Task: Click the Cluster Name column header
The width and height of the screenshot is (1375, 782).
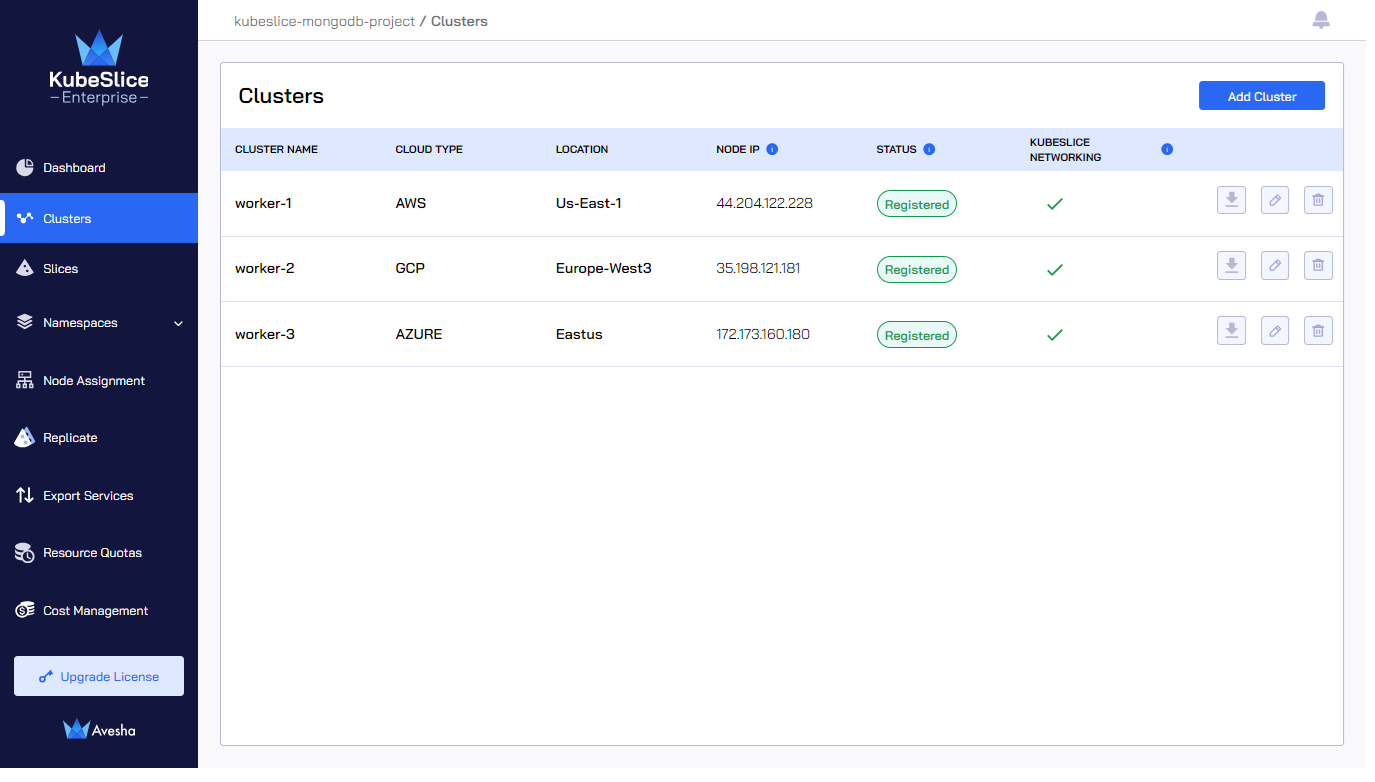Action: click(276, 149)
